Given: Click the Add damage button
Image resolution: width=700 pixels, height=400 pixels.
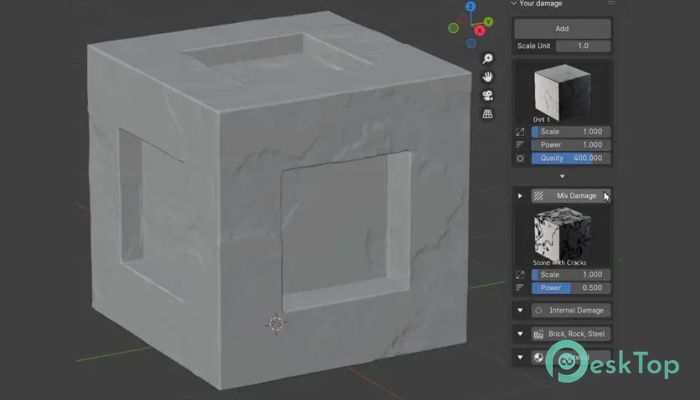Looking at the screenshot, I should (562, 29).
